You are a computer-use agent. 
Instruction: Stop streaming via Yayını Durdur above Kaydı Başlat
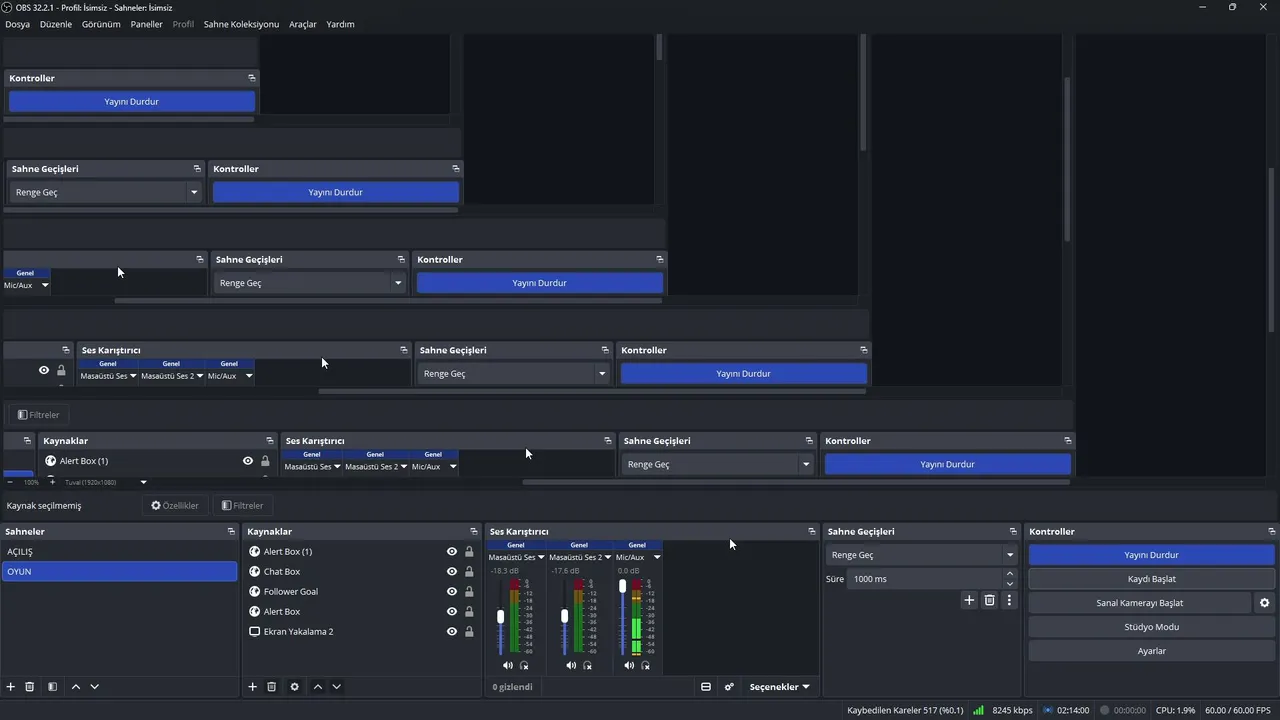[x=1152, y=555]
